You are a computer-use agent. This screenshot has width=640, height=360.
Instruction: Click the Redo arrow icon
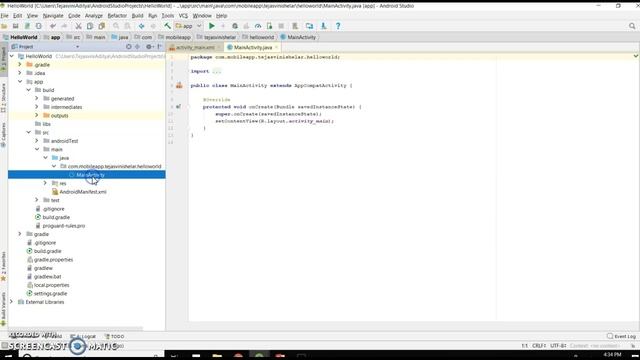[x=64, y=26]
